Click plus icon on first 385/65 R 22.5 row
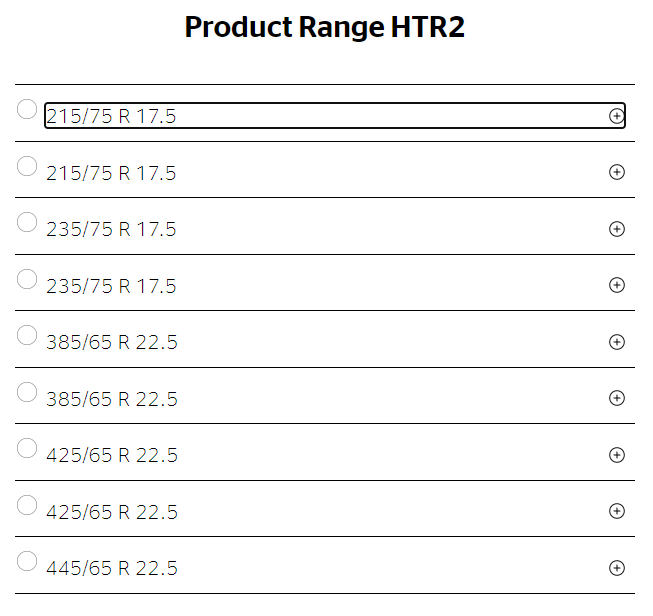Image resolution: width=653 pixels, height=616 pixels. (x=617, y=342)
